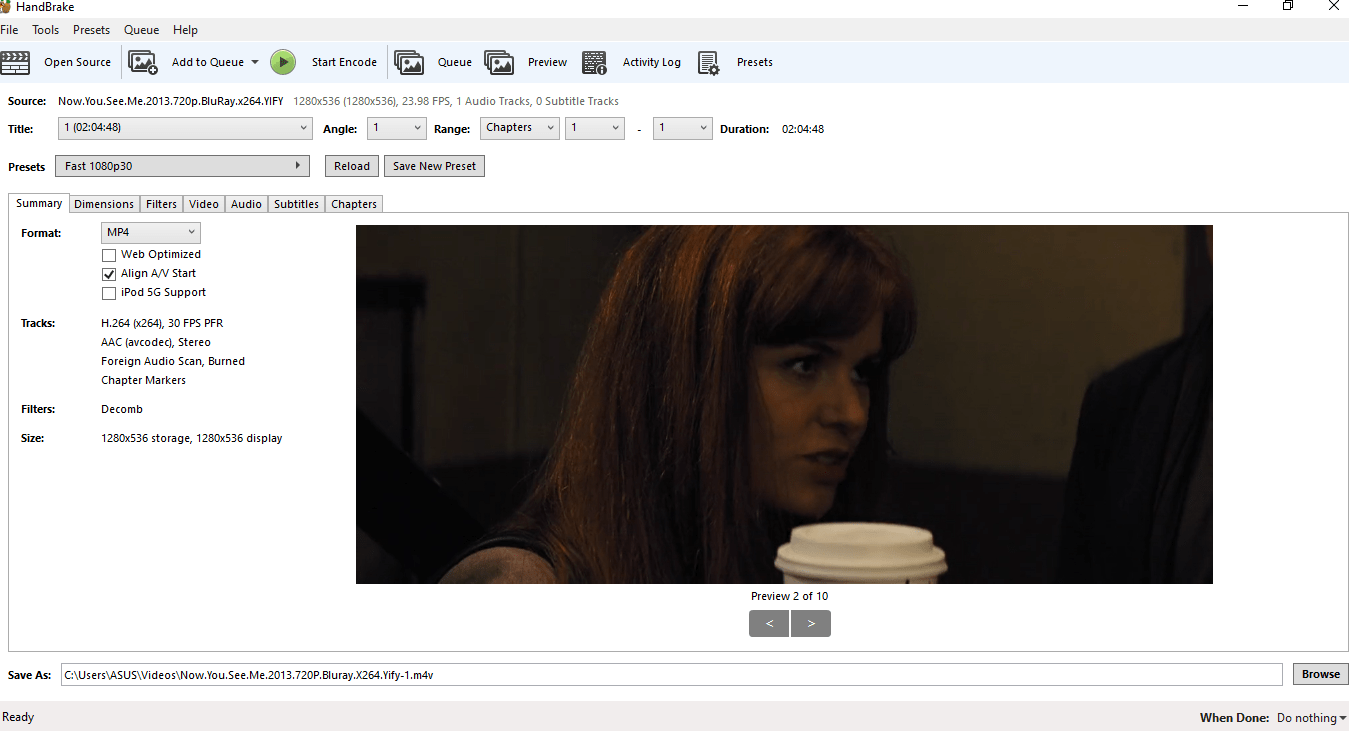Start Encode with the green play icon
Screen dimensions: 1349x731
click(x=283, y=62)
